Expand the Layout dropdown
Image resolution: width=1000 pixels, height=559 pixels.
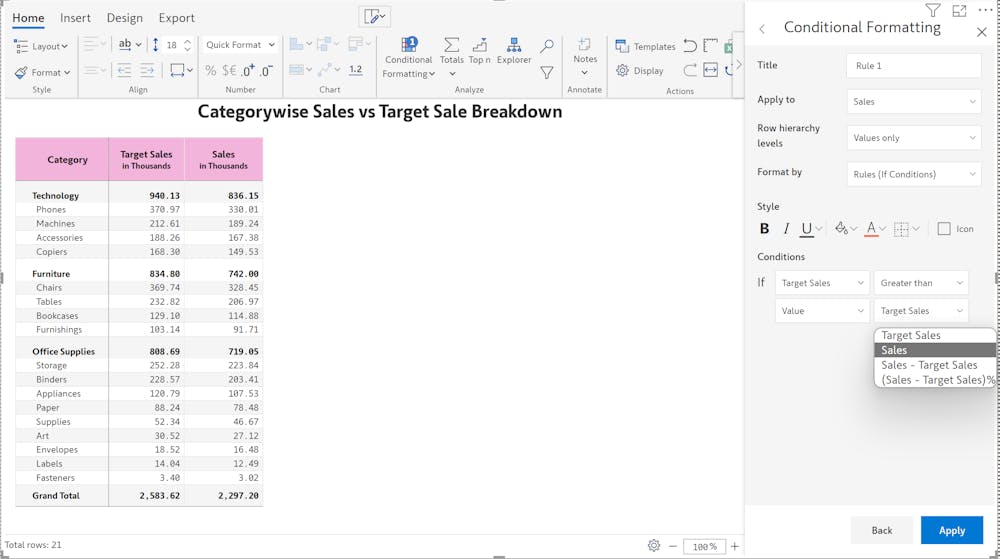tap(41, 46)
